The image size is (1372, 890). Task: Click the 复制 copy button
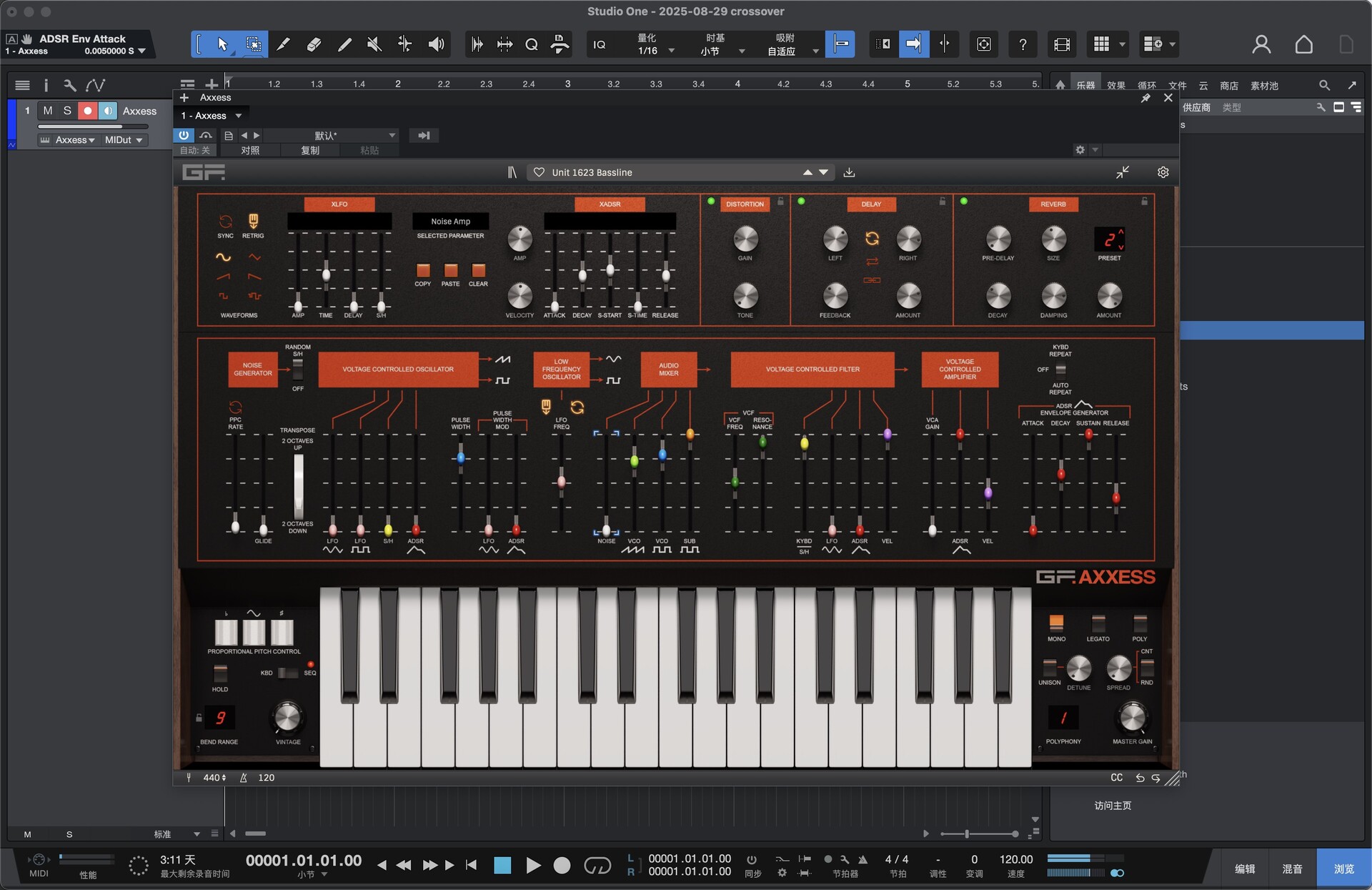(x=310, y=150)
